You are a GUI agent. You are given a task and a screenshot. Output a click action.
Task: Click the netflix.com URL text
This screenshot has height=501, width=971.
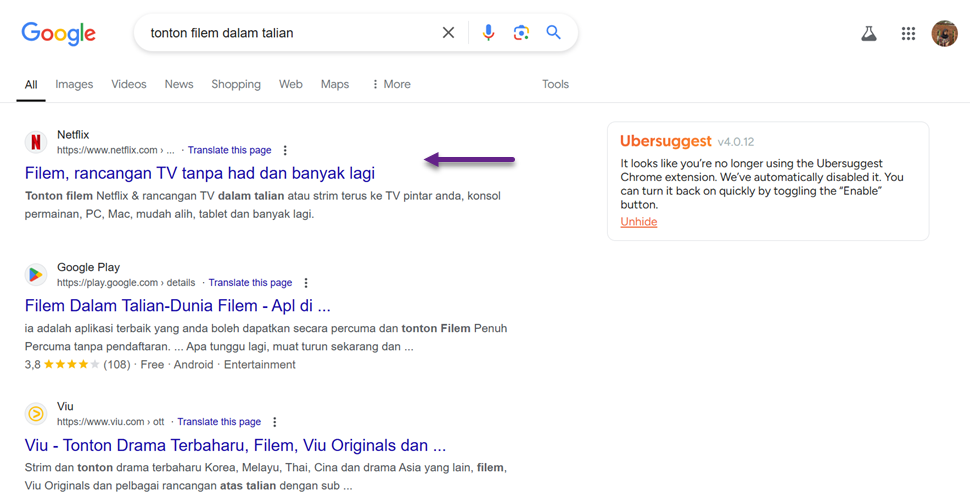click(116, 150)
